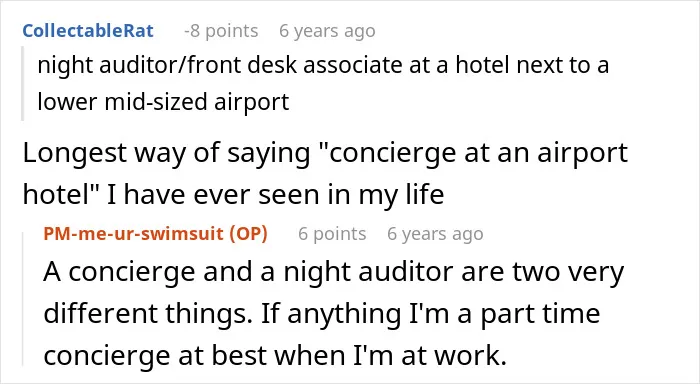The image size is (700, 384).
Task: Open CollectableRat's user profile
Action: [88, 31]
